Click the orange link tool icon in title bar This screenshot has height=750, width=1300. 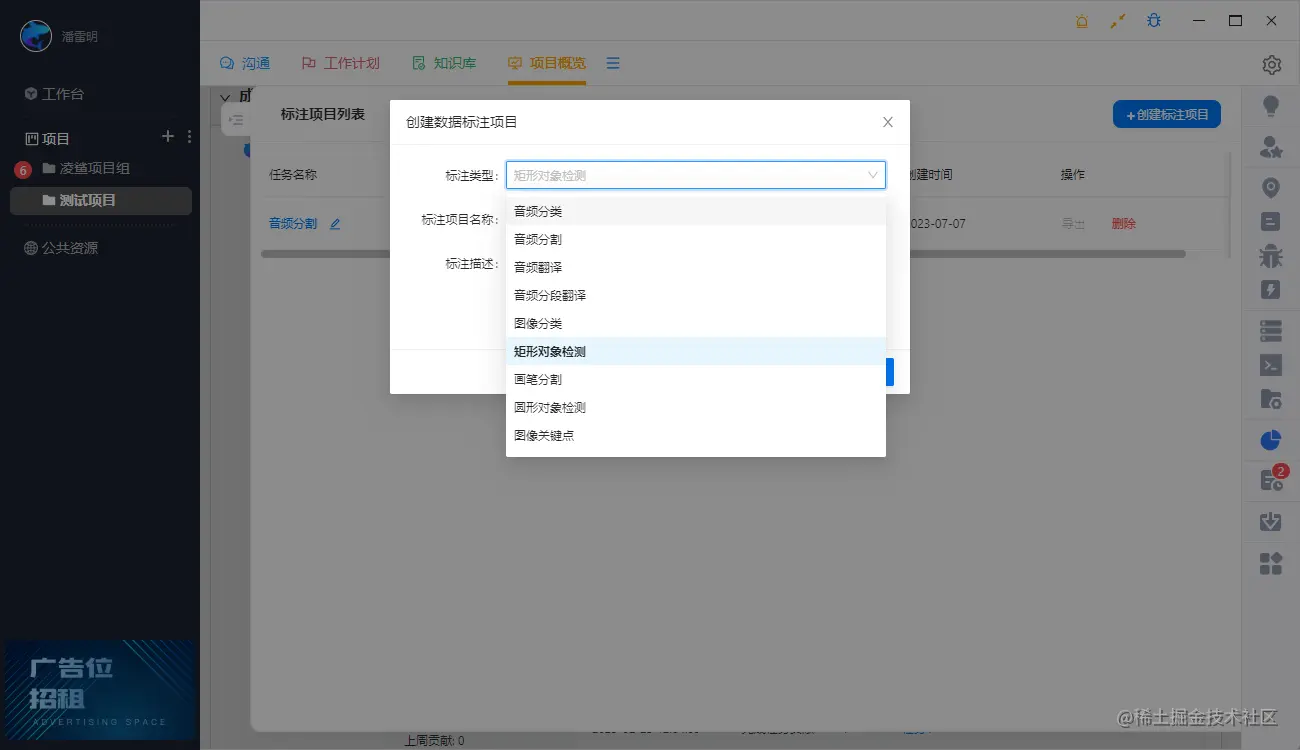pos(1118,20)
